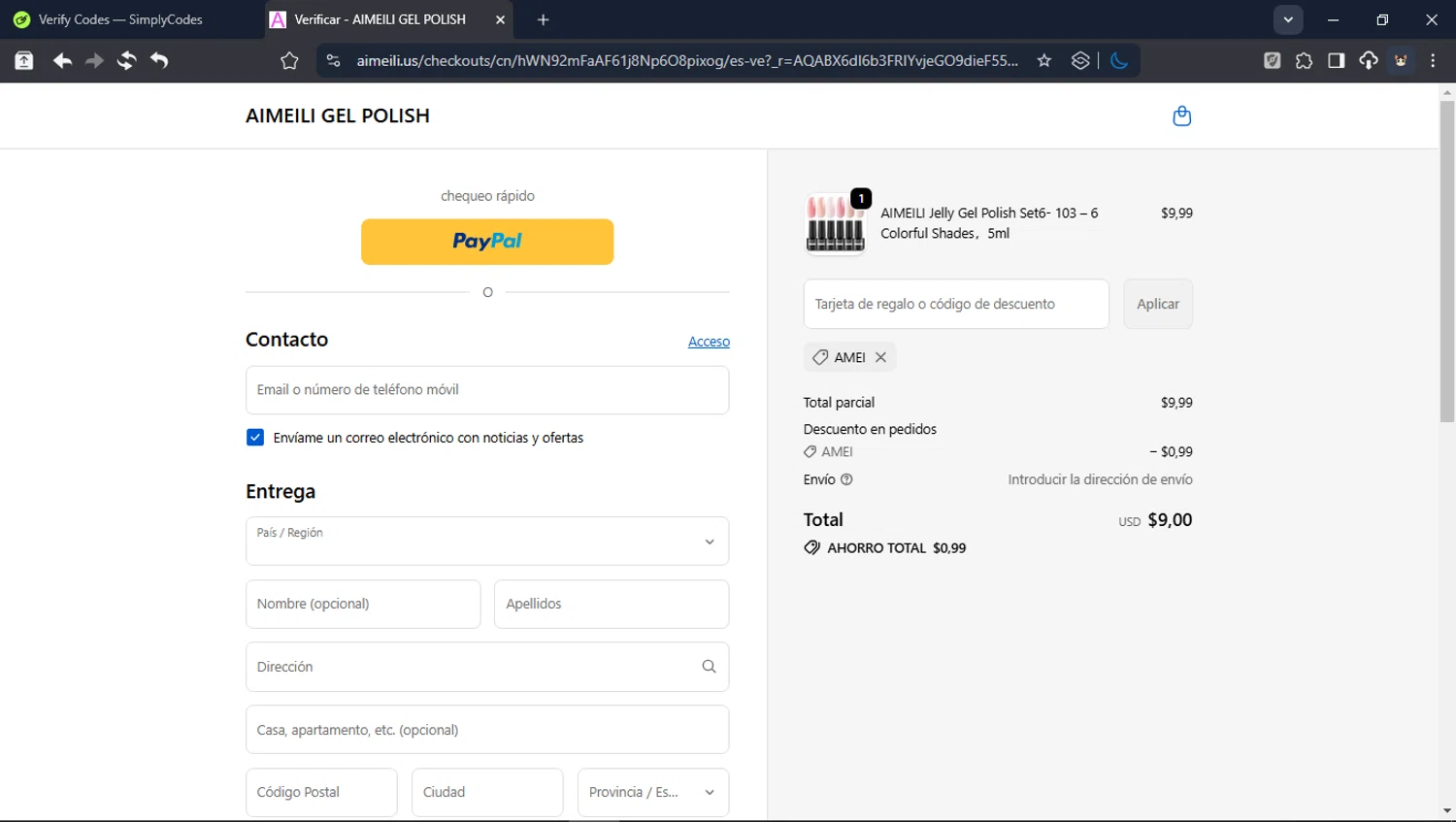
Task: Focus the email or phone number field
Action: pyautogui.click(x=487, y=389)
